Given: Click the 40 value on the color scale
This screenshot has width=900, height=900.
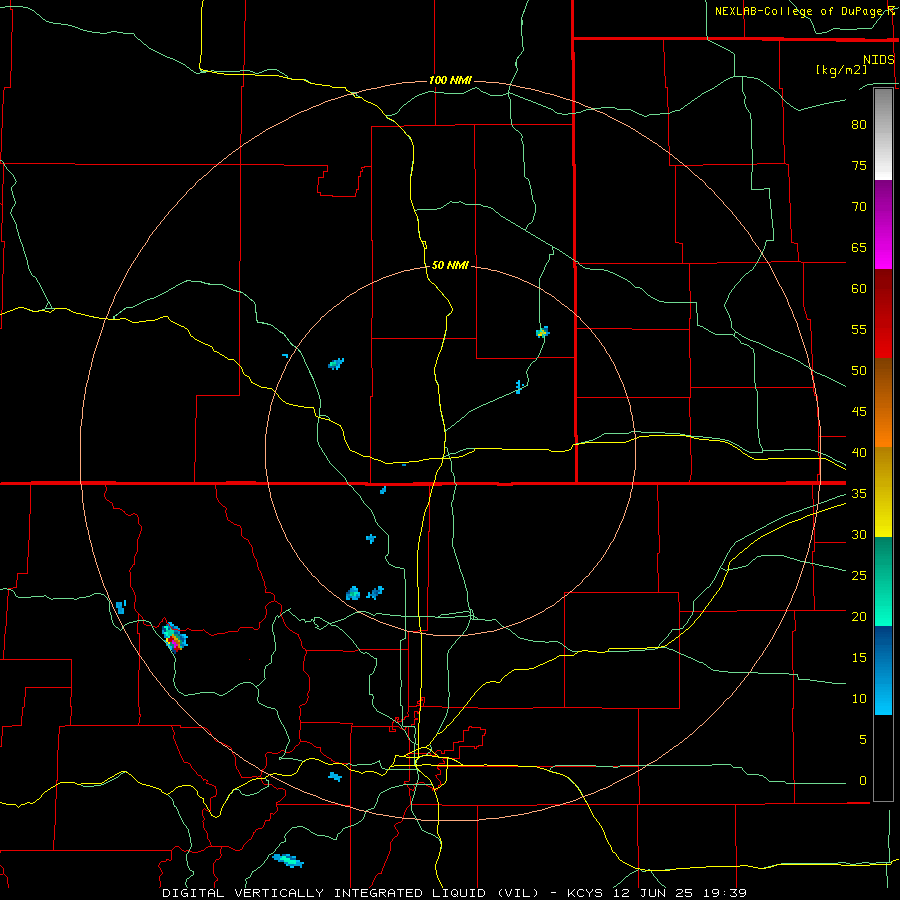Looking at the screenshot, I should 859,452.
